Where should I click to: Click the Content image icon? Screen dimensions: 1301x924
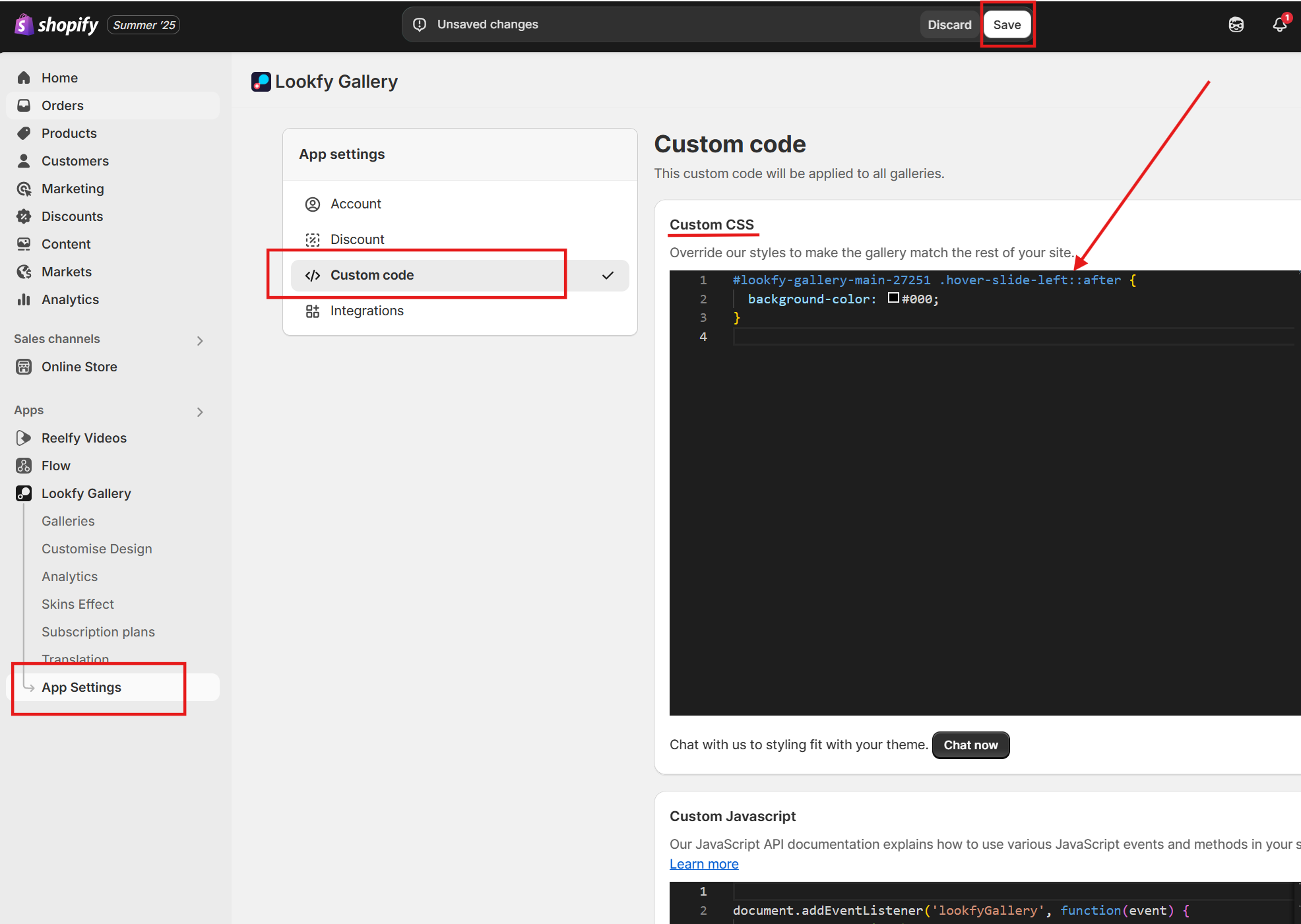(24, 244)
